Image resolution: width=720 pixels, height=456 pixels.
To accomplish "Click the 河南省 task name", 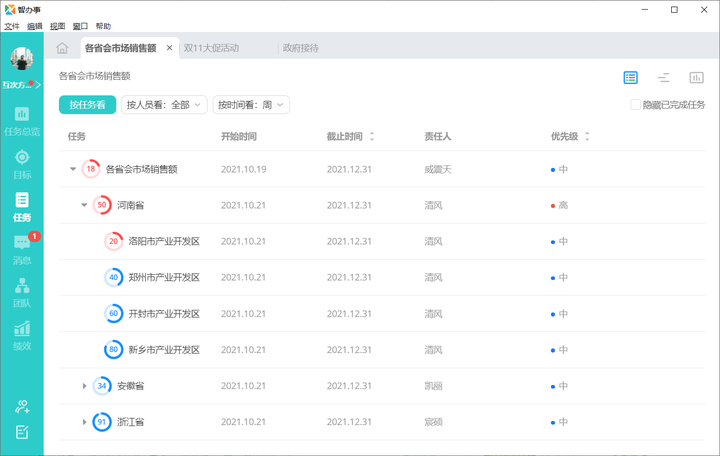I will click(x=130, y=205).
